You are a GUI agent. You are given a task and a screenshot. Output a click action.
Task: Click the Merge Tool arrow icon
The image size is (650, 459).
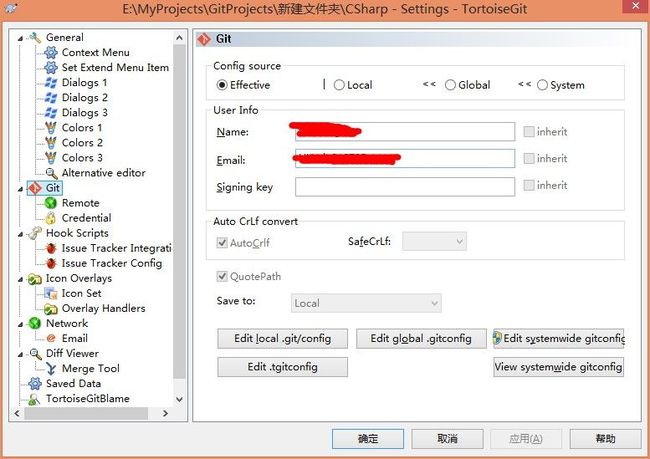[51, 369]
